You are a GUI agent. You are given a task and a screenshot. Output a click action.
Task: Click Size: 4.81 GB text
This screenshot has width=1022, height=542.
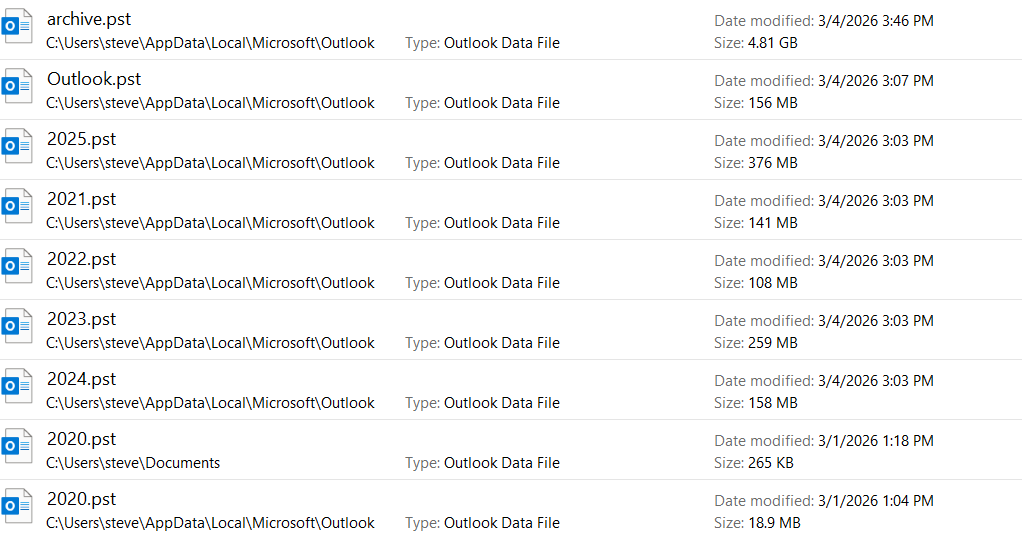[755, 43]
